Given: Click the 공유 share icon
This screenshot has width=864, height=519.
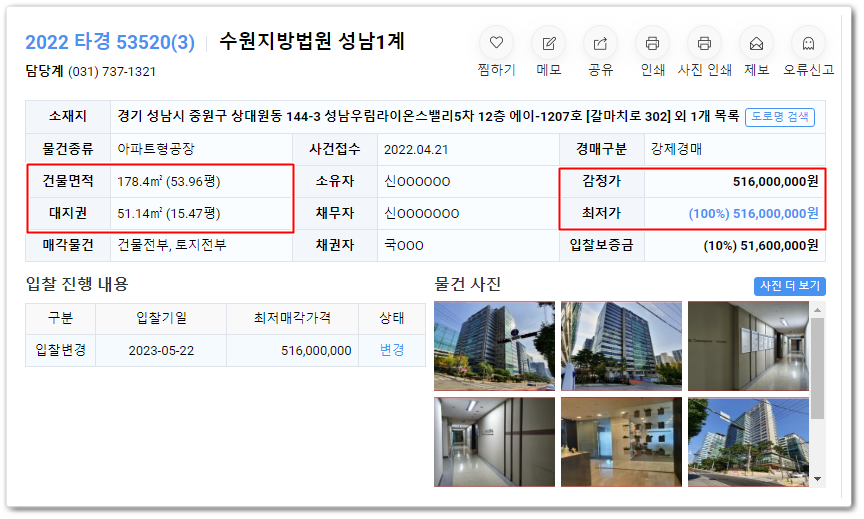Looking at the screenshot, I should click(x=601, y=43).
